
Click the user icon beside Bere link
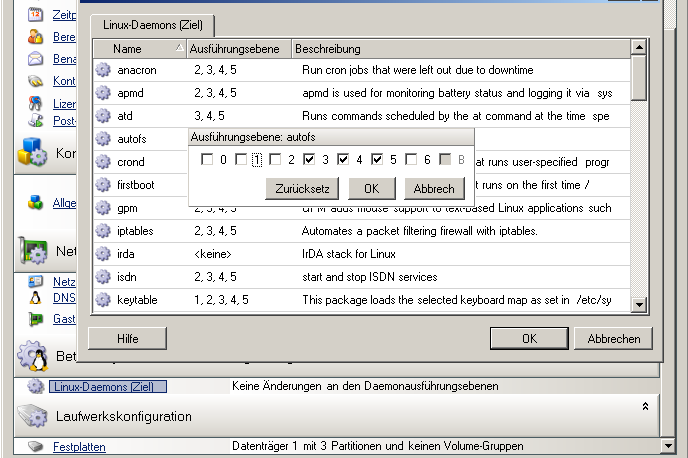tap(36, 36)
